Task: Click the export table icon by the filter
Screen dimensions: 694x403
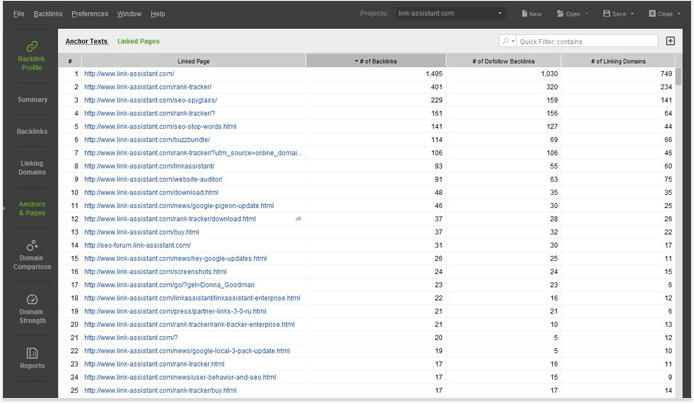Action: [670, 41]
